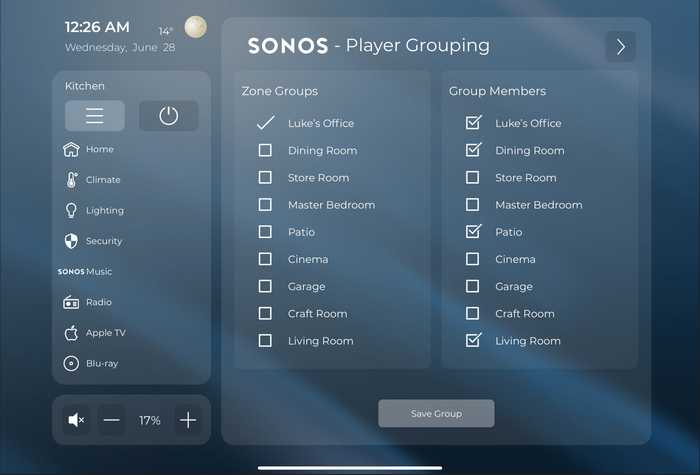Open the Security menu item
700x475 pixels.
tap(104, 241)
